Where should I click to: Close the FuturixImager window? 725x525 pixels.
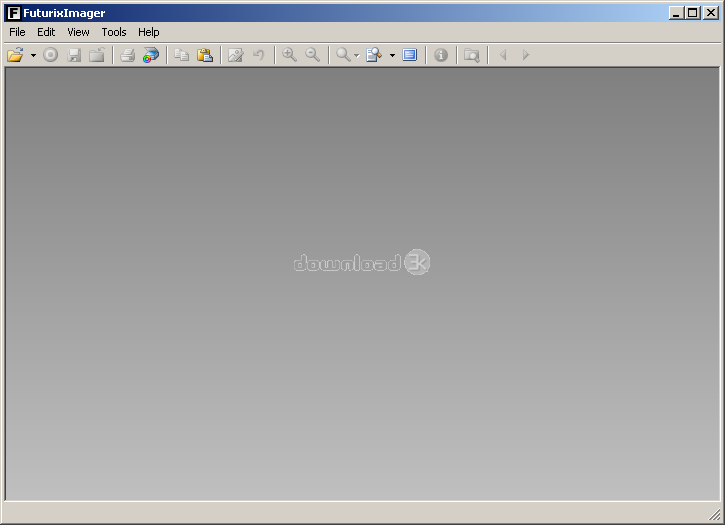click(x=711, y=13)
